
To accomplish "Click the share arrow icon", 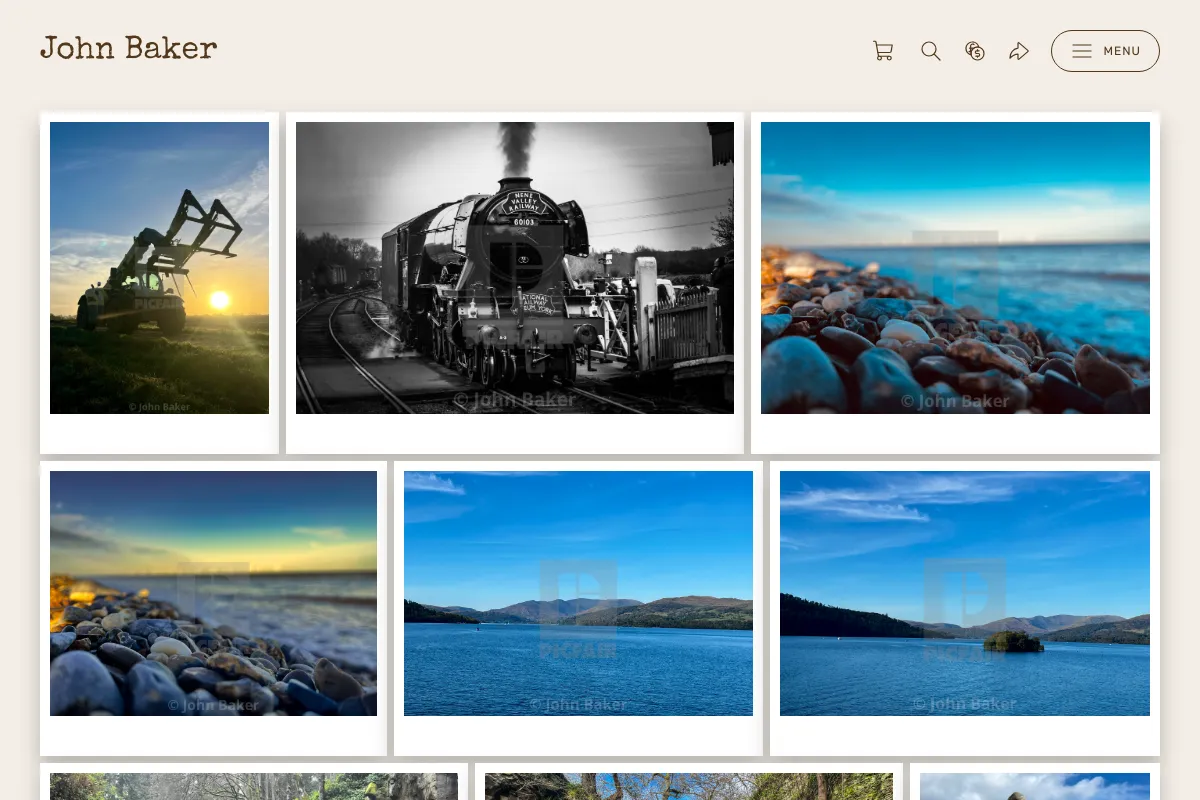I will click(1019, 51).
